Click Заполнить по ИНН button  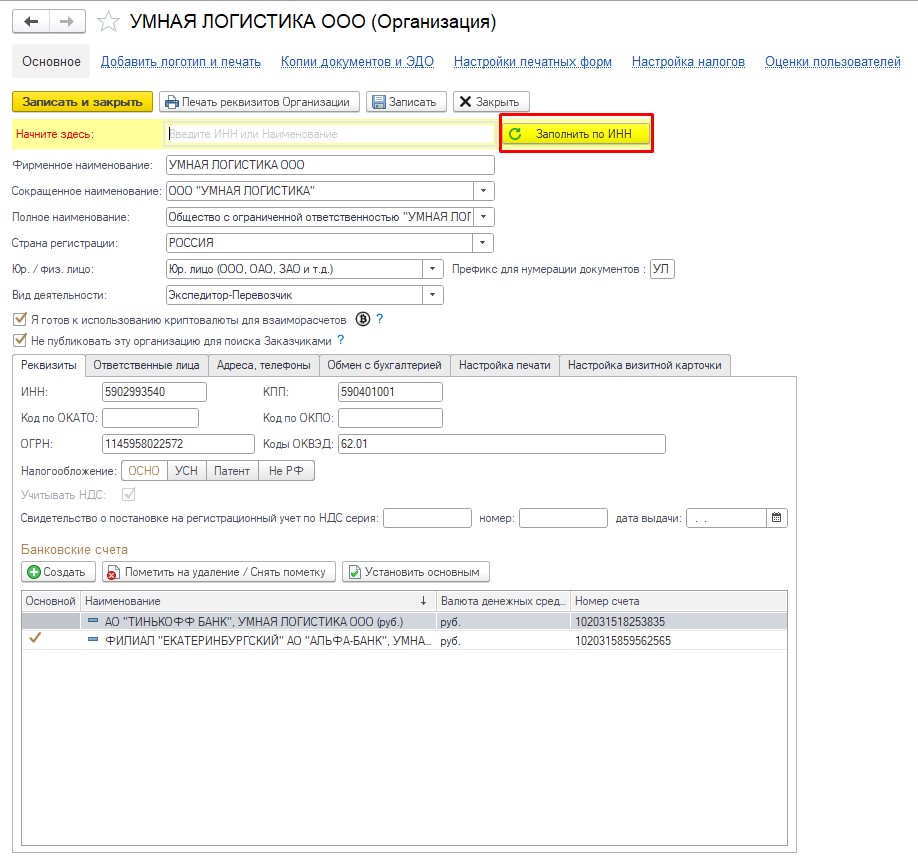(576, 133)
